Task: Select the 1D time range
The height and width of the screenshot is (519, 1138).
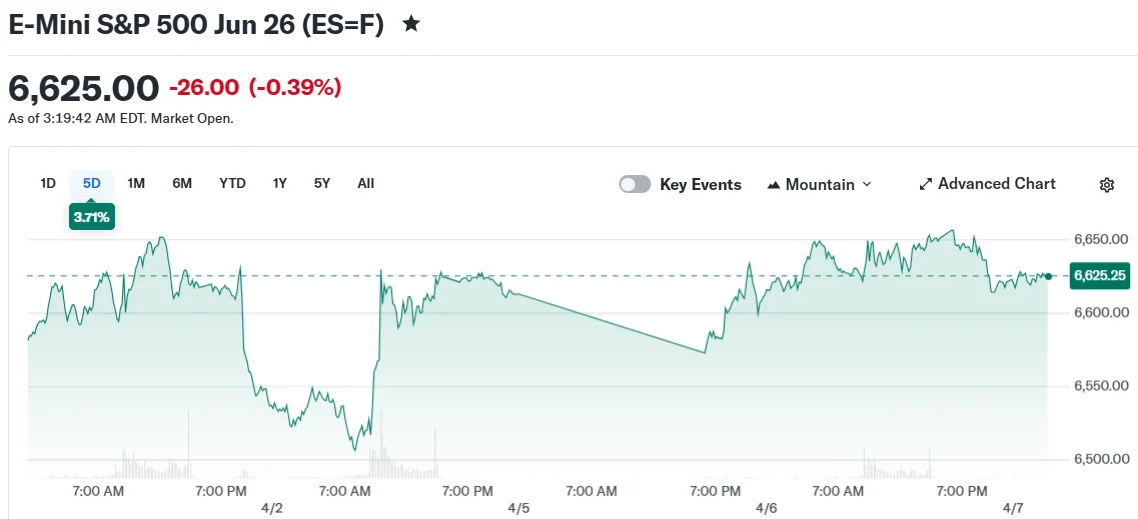Action: [47, 183]
